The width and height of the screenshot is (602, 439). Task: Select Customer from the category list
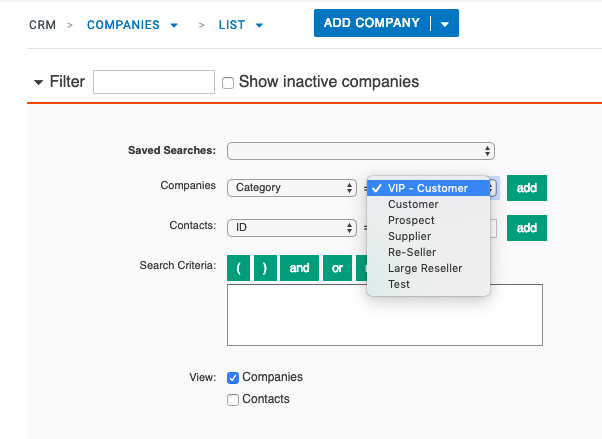coord(413,204)
